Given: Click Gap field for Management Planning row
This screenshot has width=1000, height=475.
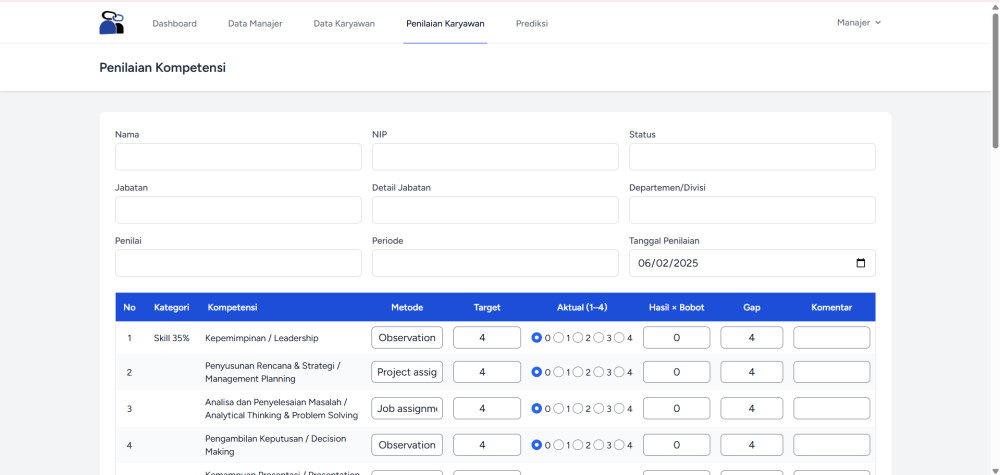Looking at the screenshot, I should (x=751, y=372).
